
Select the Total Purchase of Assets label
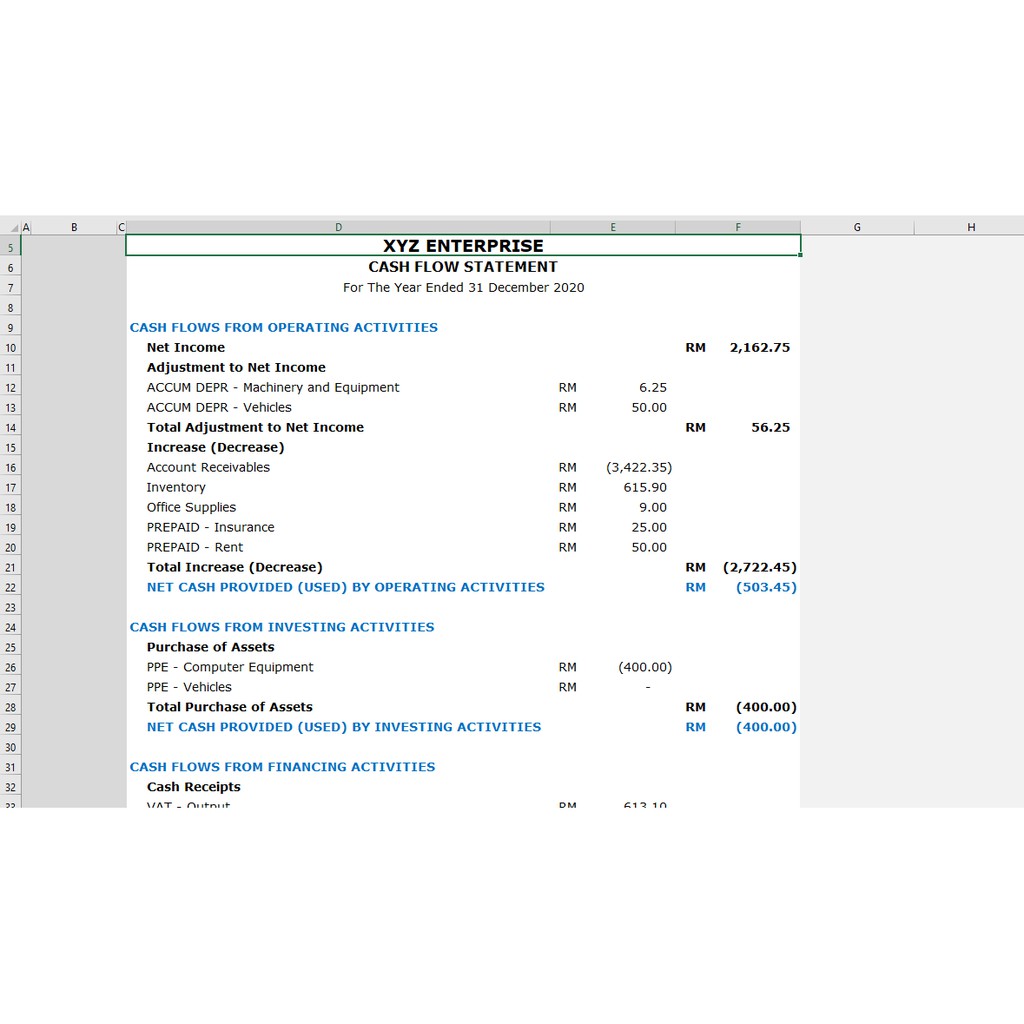(230, 707)
